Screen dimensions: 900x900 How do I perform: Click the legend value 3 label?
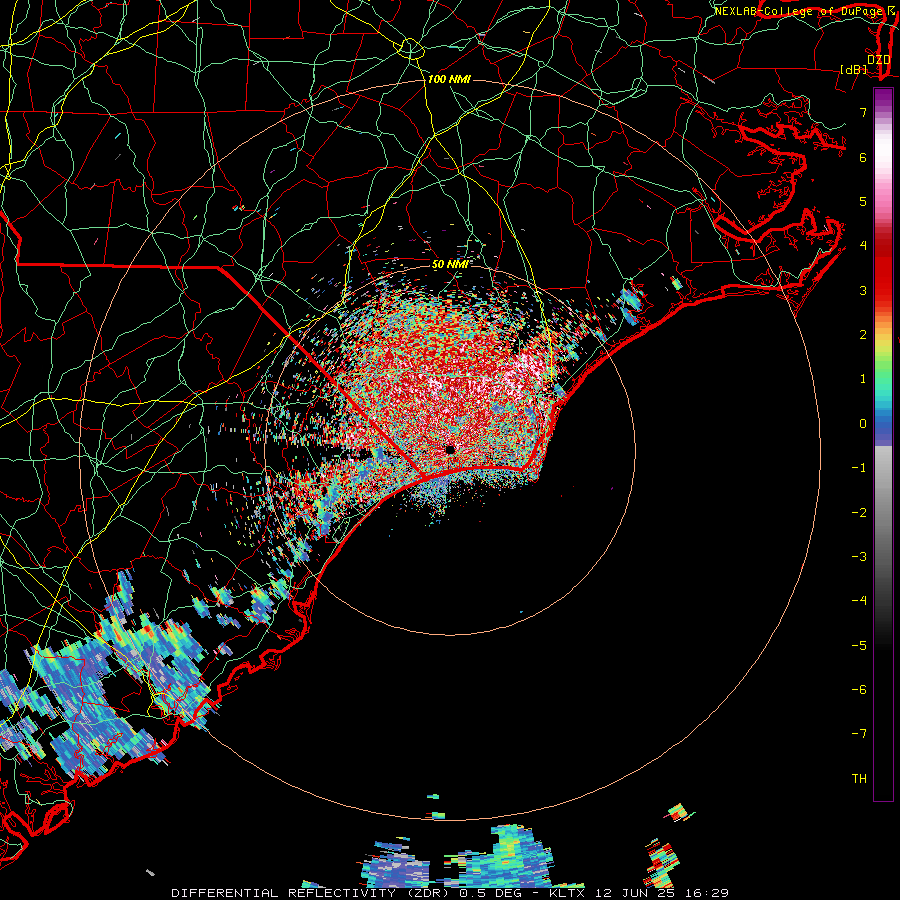[863, 290]
